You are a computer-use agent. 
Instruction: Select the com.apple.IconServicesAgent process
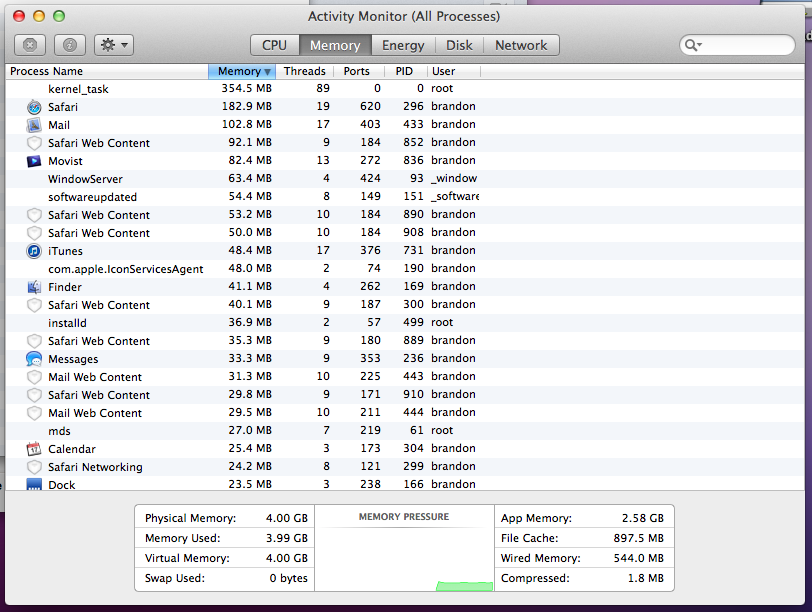pos(126,269)
